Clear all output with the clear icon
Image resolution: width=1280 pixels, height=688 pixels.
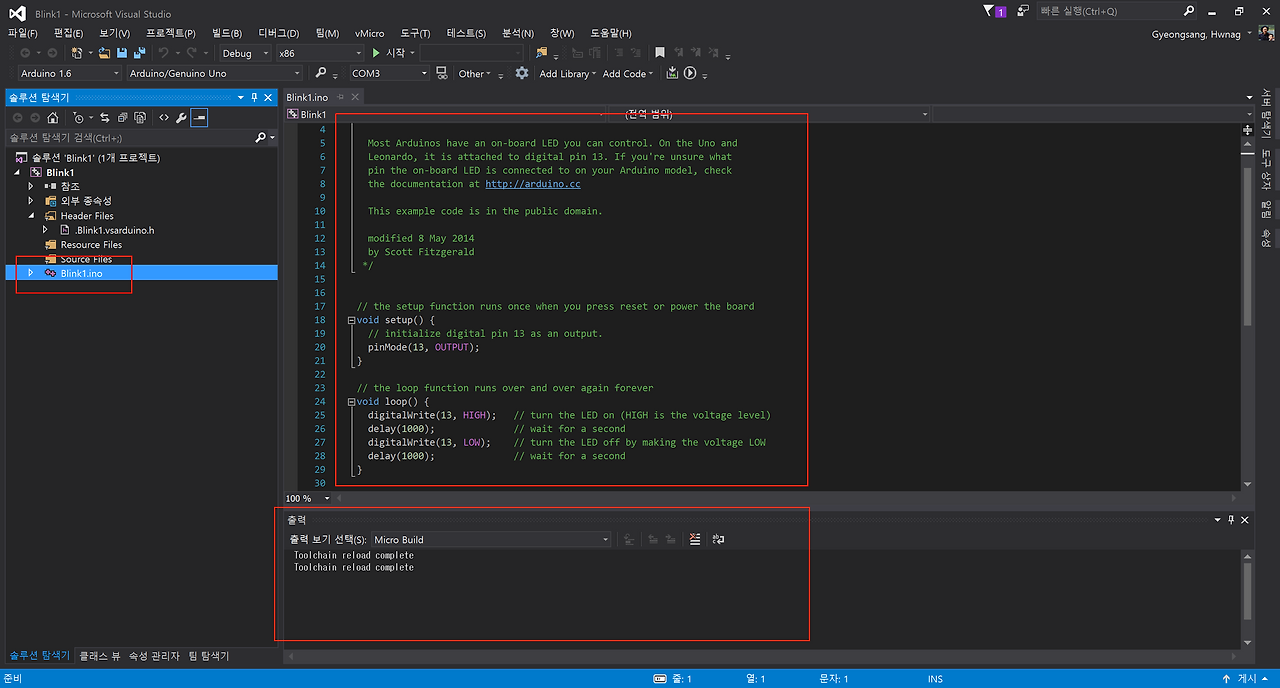[x=695, y=539]
